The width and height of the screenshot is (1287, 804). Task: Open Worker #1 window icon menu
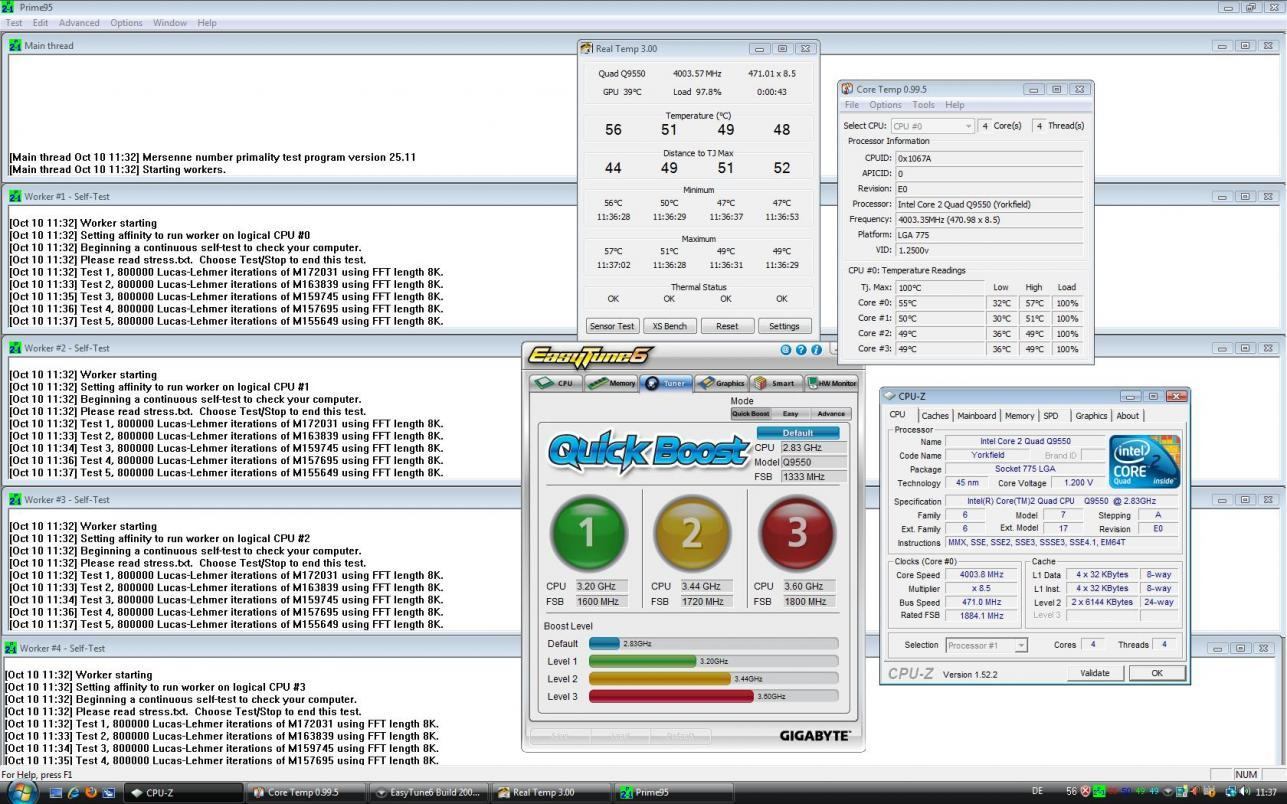point(15,196)
